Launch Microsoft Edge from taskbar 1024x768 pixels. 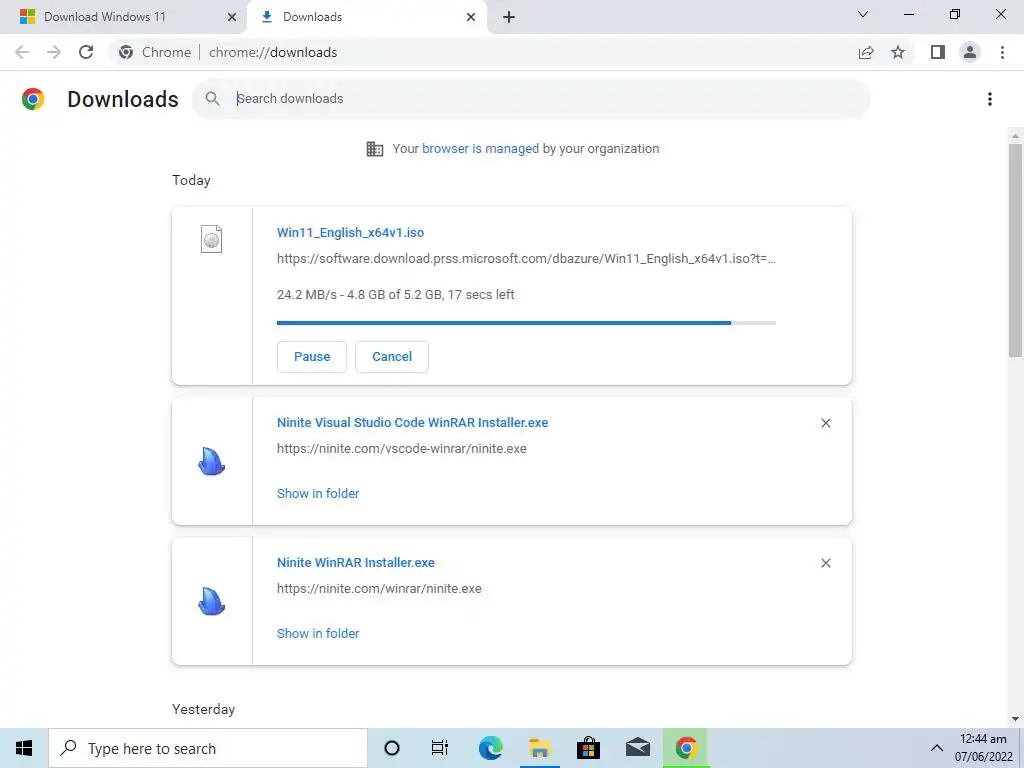tap(490, 748)
